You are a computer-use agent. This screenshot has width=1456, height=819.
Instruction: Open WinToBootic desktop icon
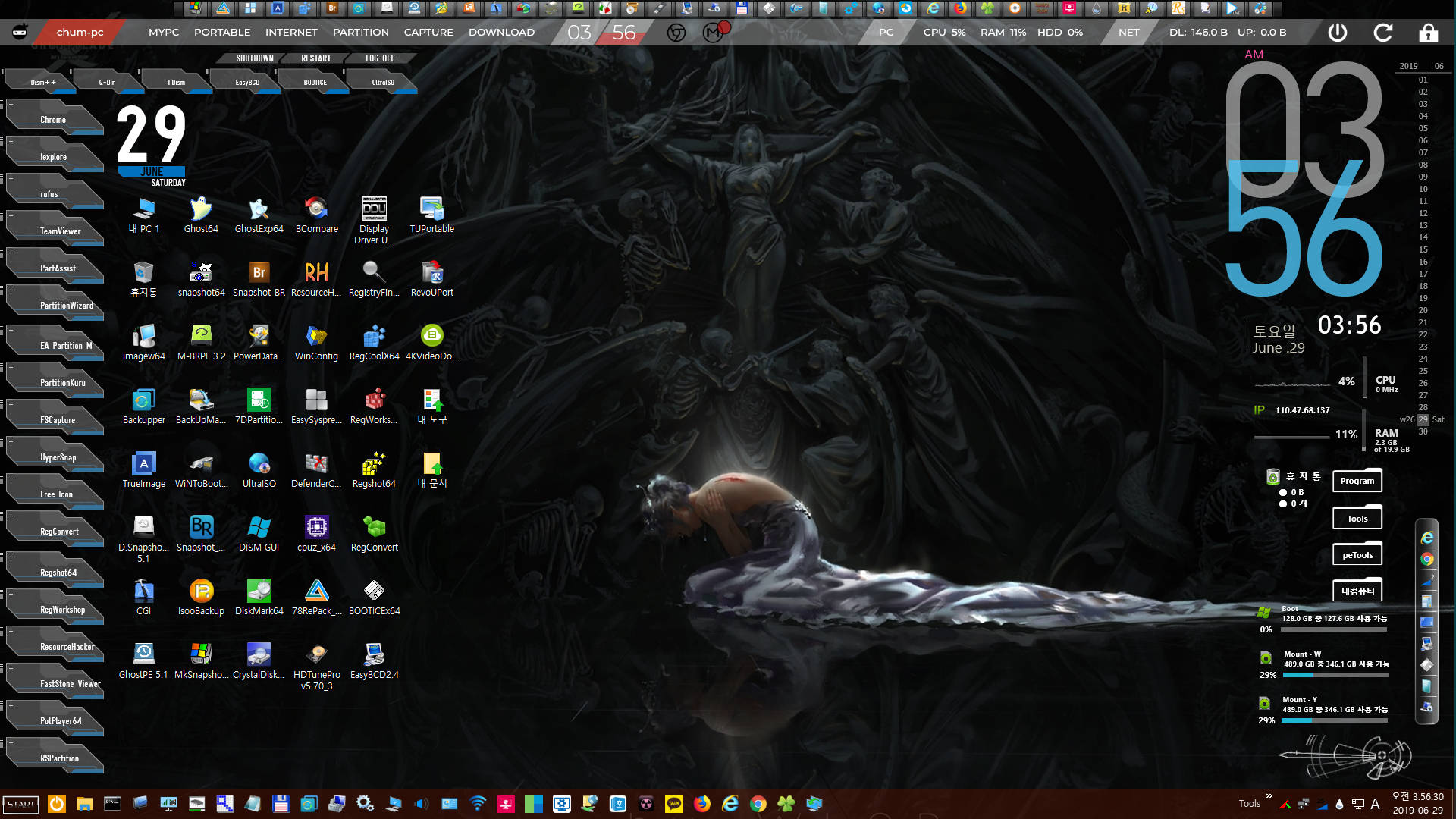point(201,469)
